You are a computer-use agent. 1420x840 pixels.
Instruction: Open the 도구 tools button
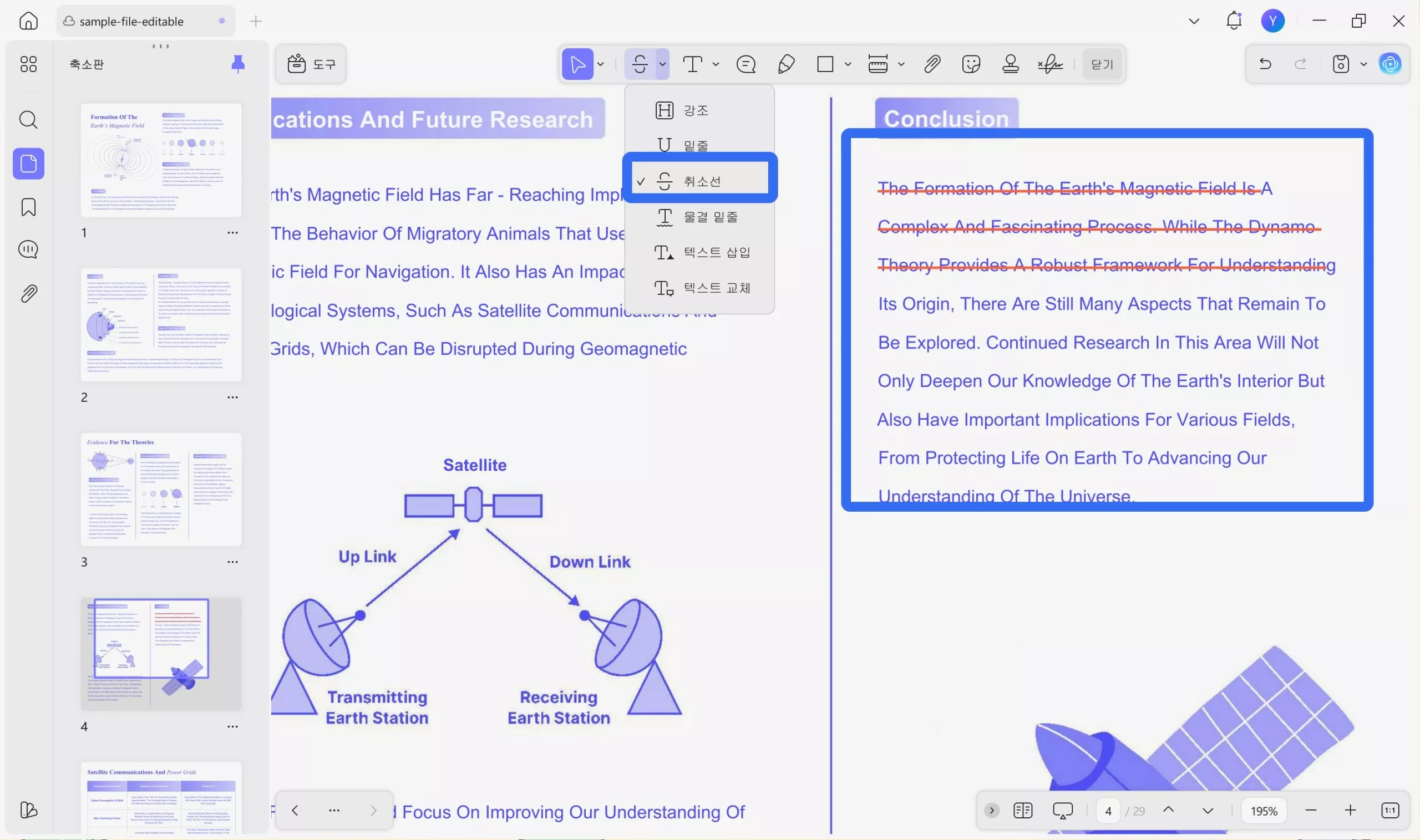(x=311, y=64)
